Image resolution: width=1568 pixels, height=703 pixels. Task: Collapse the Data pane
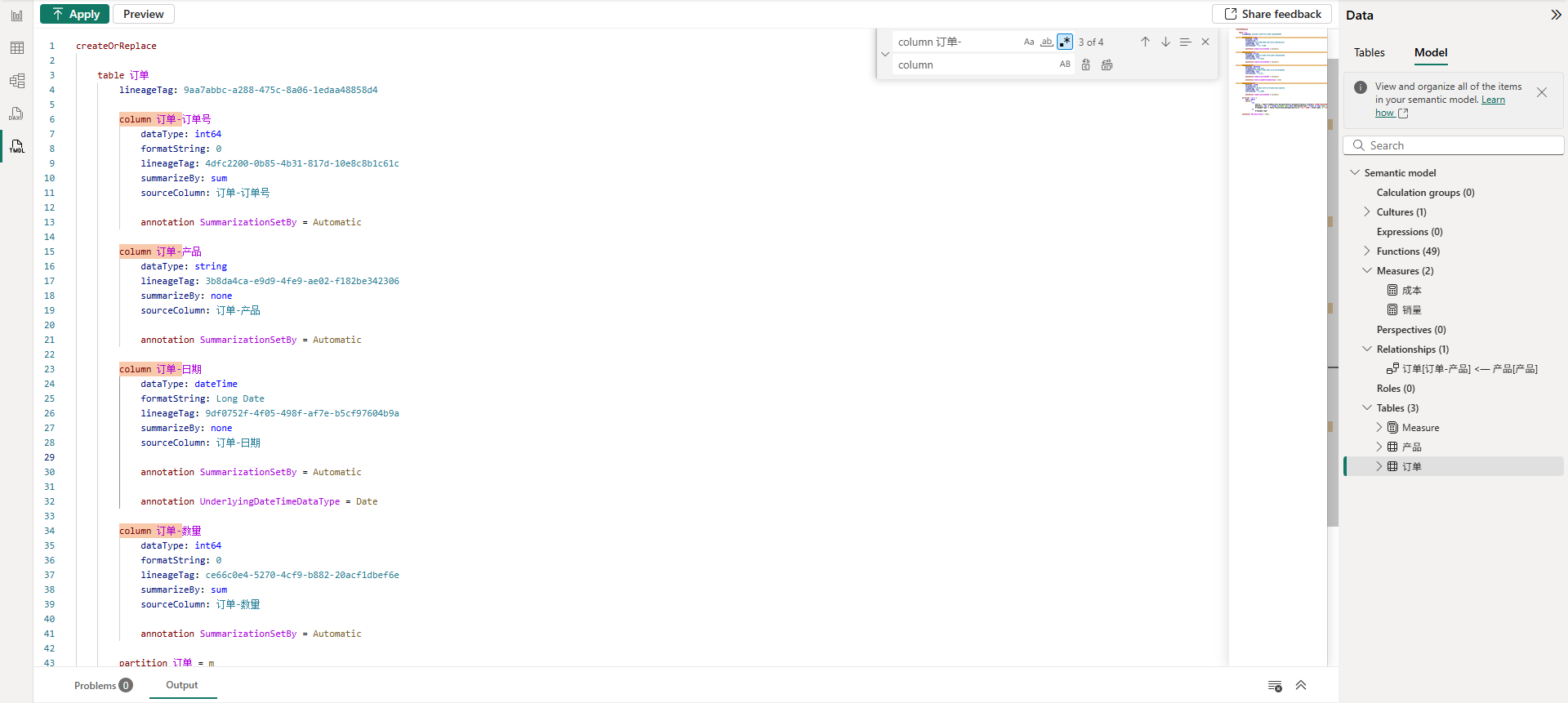coord(1556,15)
